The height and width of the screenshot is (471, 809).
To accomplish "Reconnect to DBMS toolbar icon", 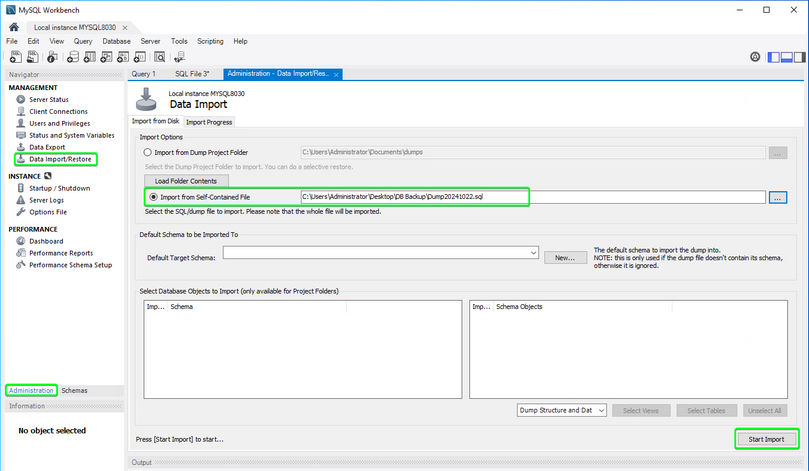I will 180,57.
